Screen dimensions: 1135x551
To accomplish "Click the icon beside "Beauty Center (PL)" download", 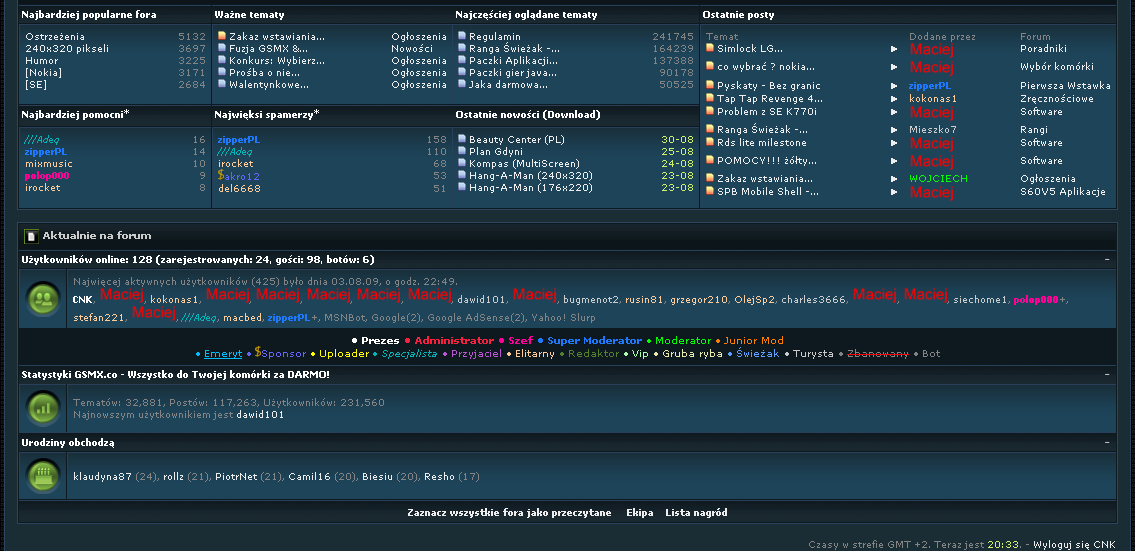I will 461,140.
